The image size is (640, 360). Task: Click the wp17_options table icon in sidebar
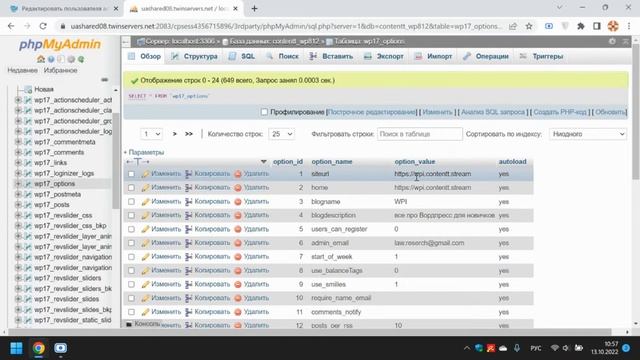point(28,184)
